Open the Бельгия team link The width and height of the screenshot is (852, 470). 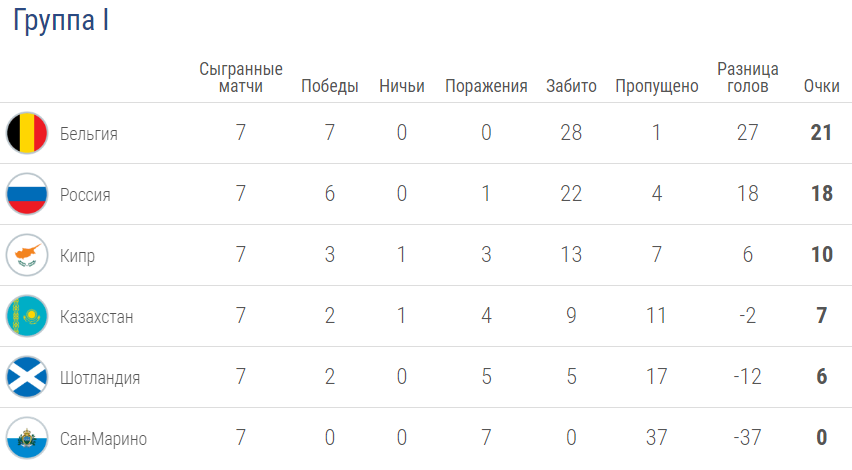(89, 134)
